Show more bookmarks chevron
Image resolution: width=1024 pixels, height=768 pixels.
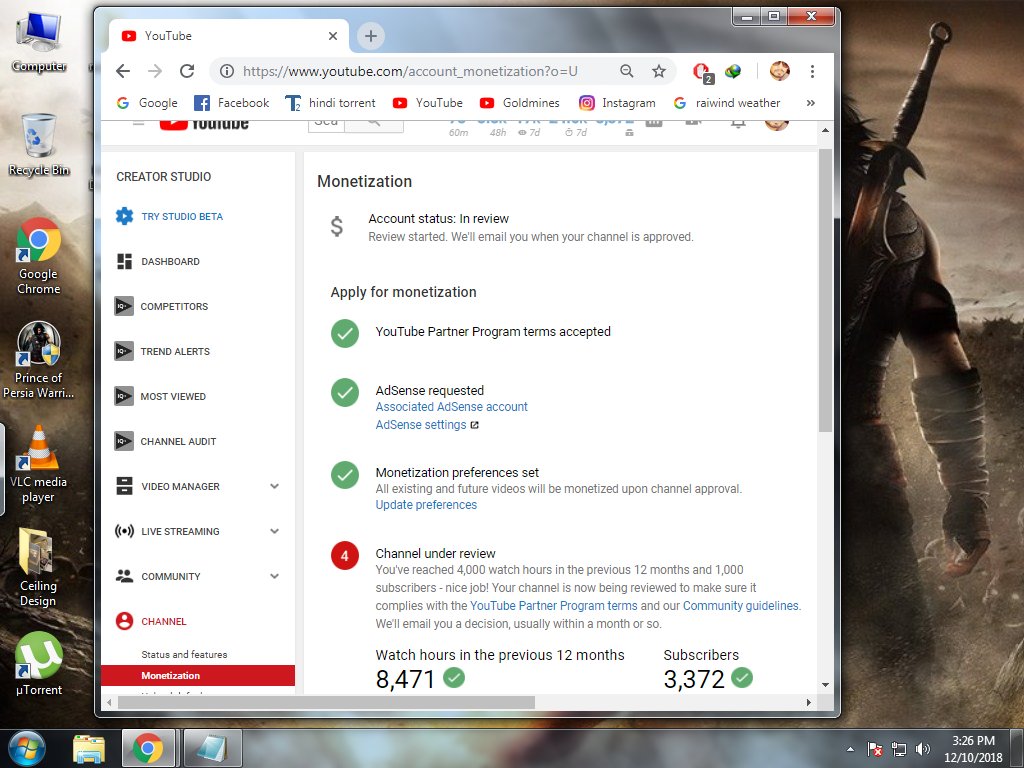(810, 103)
